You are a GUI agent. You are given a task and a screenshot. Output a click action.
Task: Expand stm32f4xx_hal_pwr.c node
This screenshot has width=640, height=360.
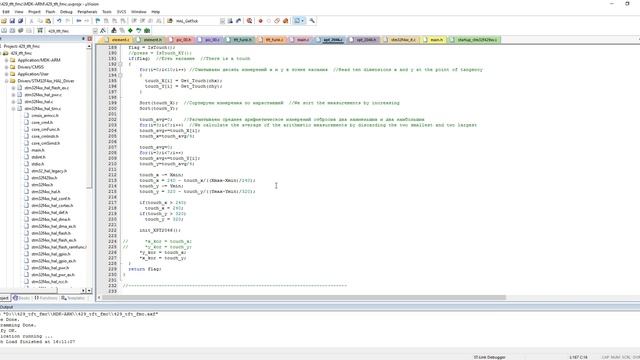click(13, 95)
